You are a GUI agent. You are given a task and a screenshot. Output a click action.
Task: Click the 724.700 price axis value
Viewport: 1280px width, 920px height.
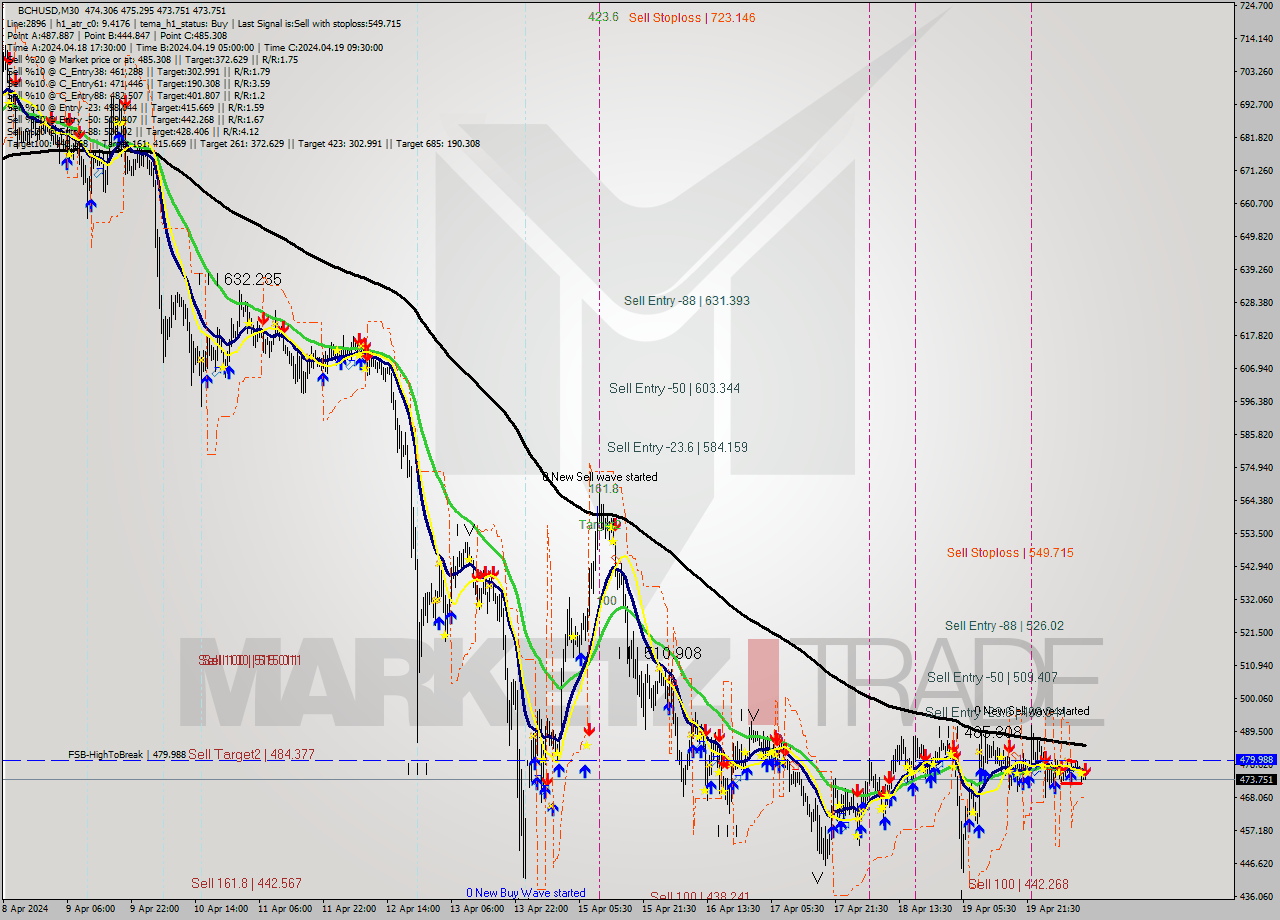[x=1256, y=6]
